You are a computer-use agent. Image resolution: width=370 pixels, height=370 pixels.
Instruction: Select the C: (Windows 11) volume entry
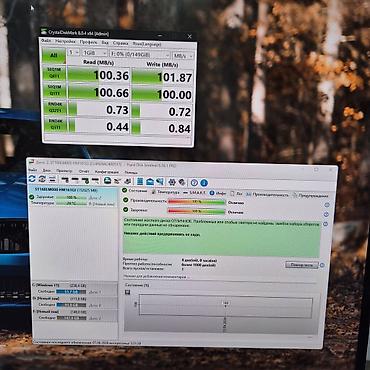point(74,289)
